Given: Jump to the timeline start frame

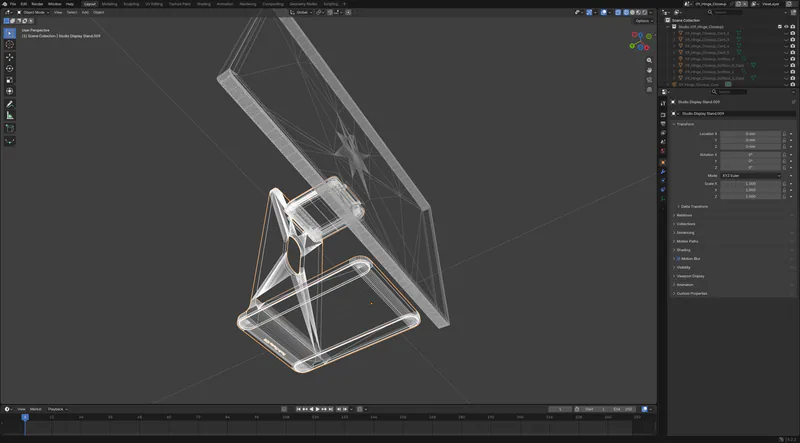Looking at the screenshot, I should (299, 409).
